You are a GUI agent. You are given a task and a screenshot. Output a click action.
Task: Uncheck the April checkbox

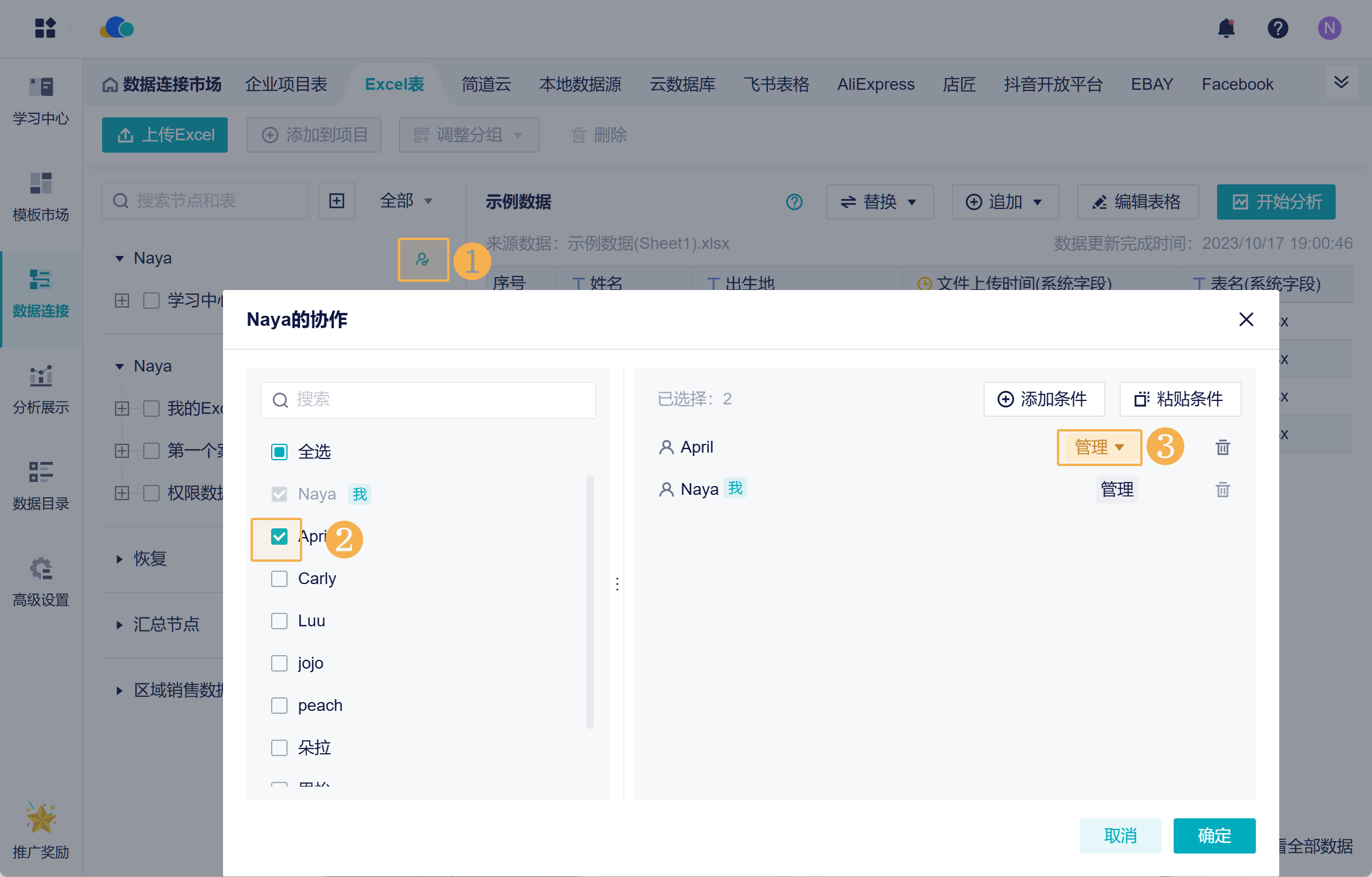[x=279, y=537]
